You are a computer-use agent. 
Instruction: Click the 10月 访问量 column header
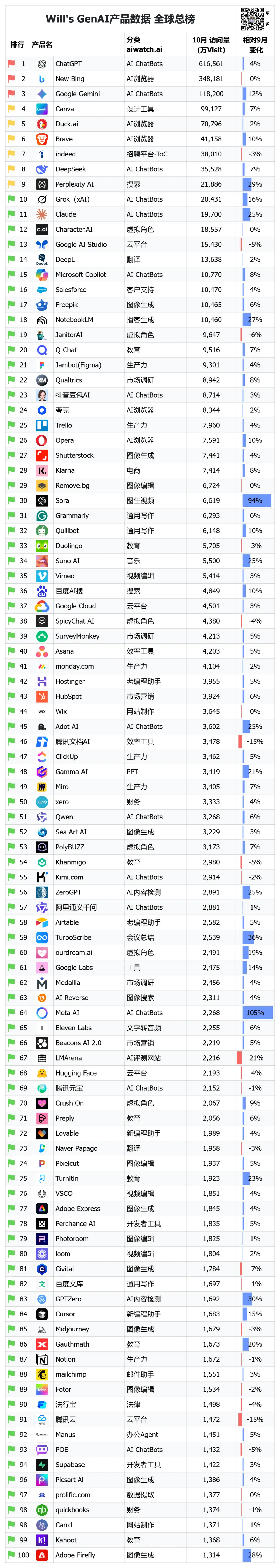pyautogui.click(x=211, y=45)
